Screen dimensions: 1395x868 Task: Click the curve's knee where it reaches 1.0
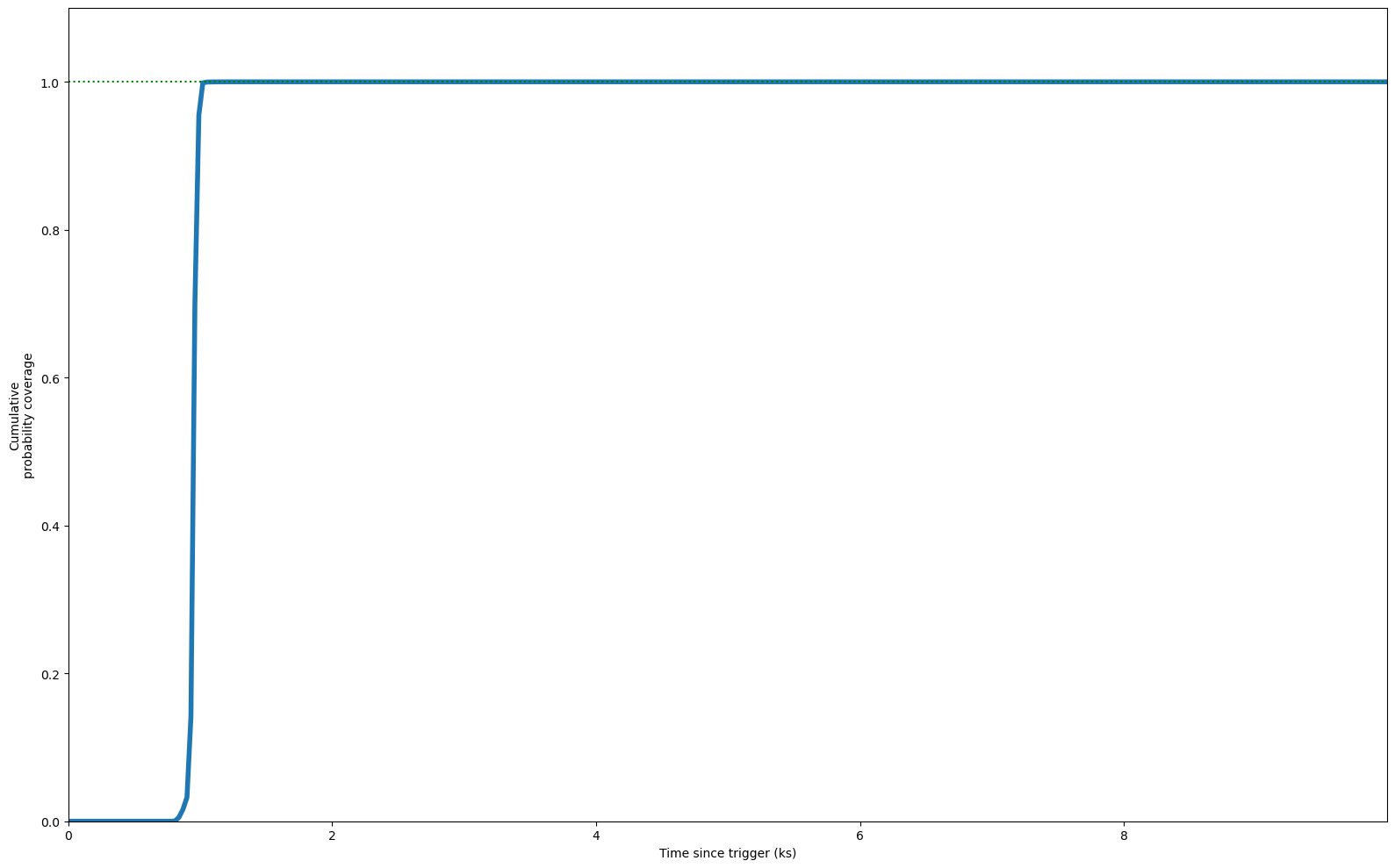(203, 83)
